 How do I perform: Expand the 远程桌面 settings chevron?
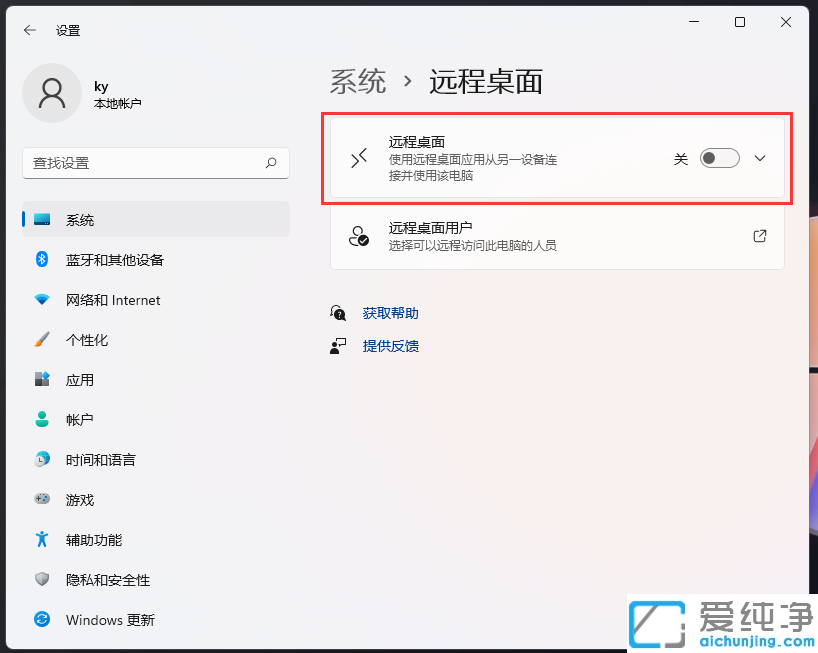pos(760,158)
